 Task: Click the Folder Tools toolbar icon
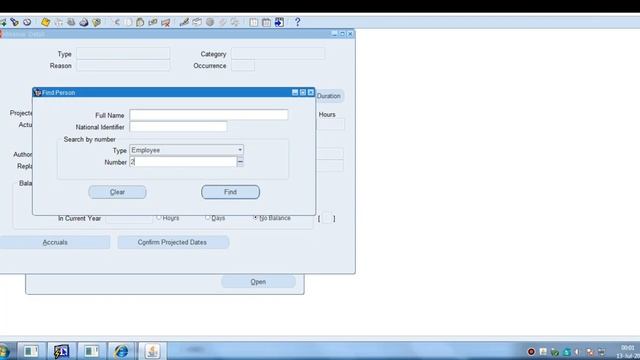tap(235, 22)
